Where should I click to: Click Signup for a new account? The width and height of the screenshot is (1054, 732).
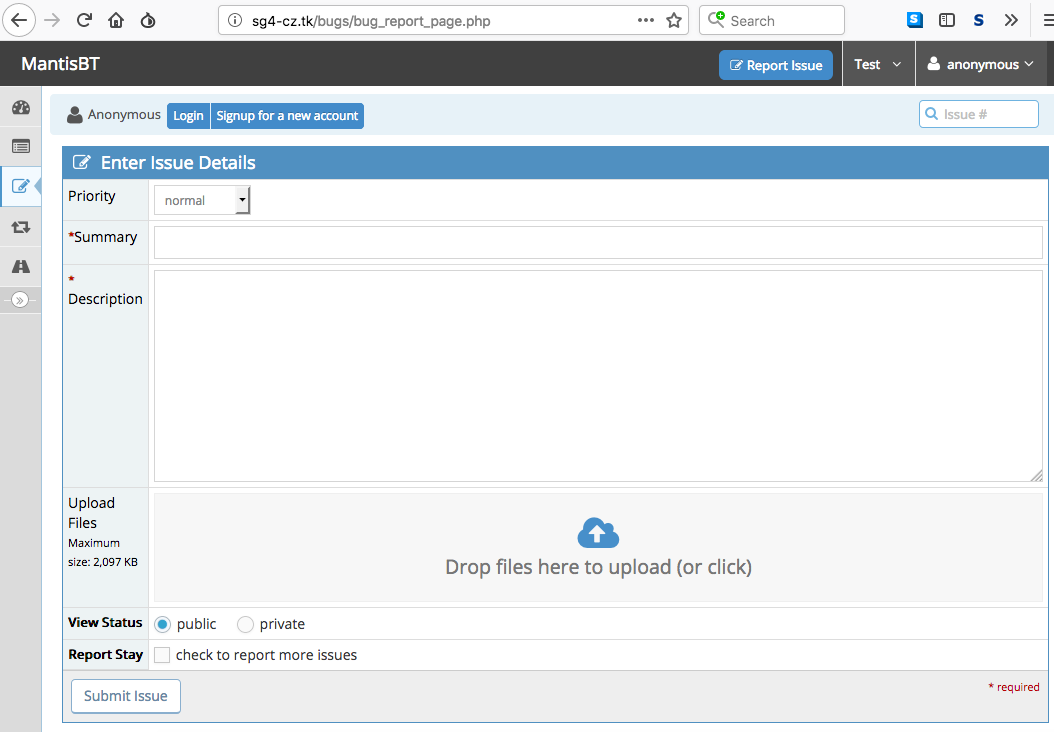tap(287, 116)
